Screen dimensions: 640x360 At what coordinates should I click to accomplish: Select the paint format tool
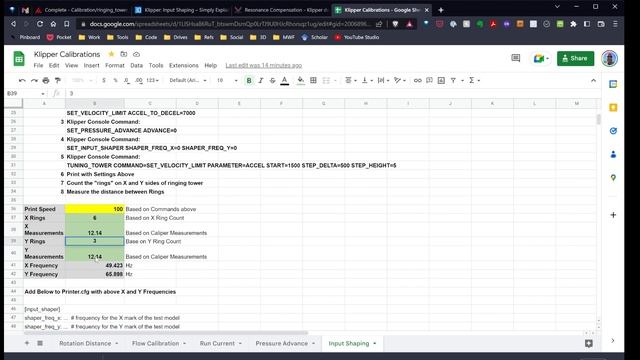(58, 80)
